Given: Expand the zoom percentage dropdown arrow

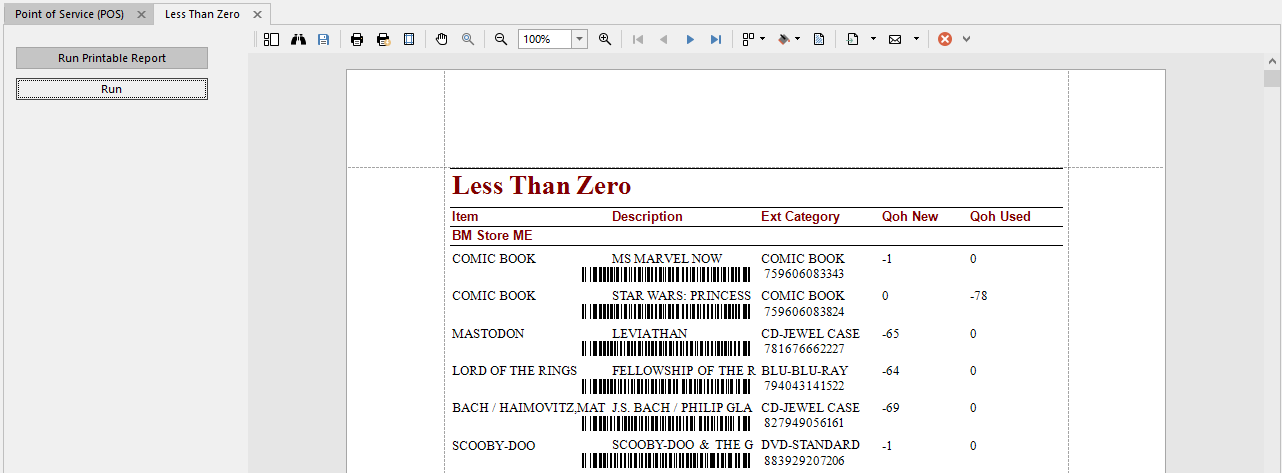Looking at the screenshot, I should click(x=580, y=39).
